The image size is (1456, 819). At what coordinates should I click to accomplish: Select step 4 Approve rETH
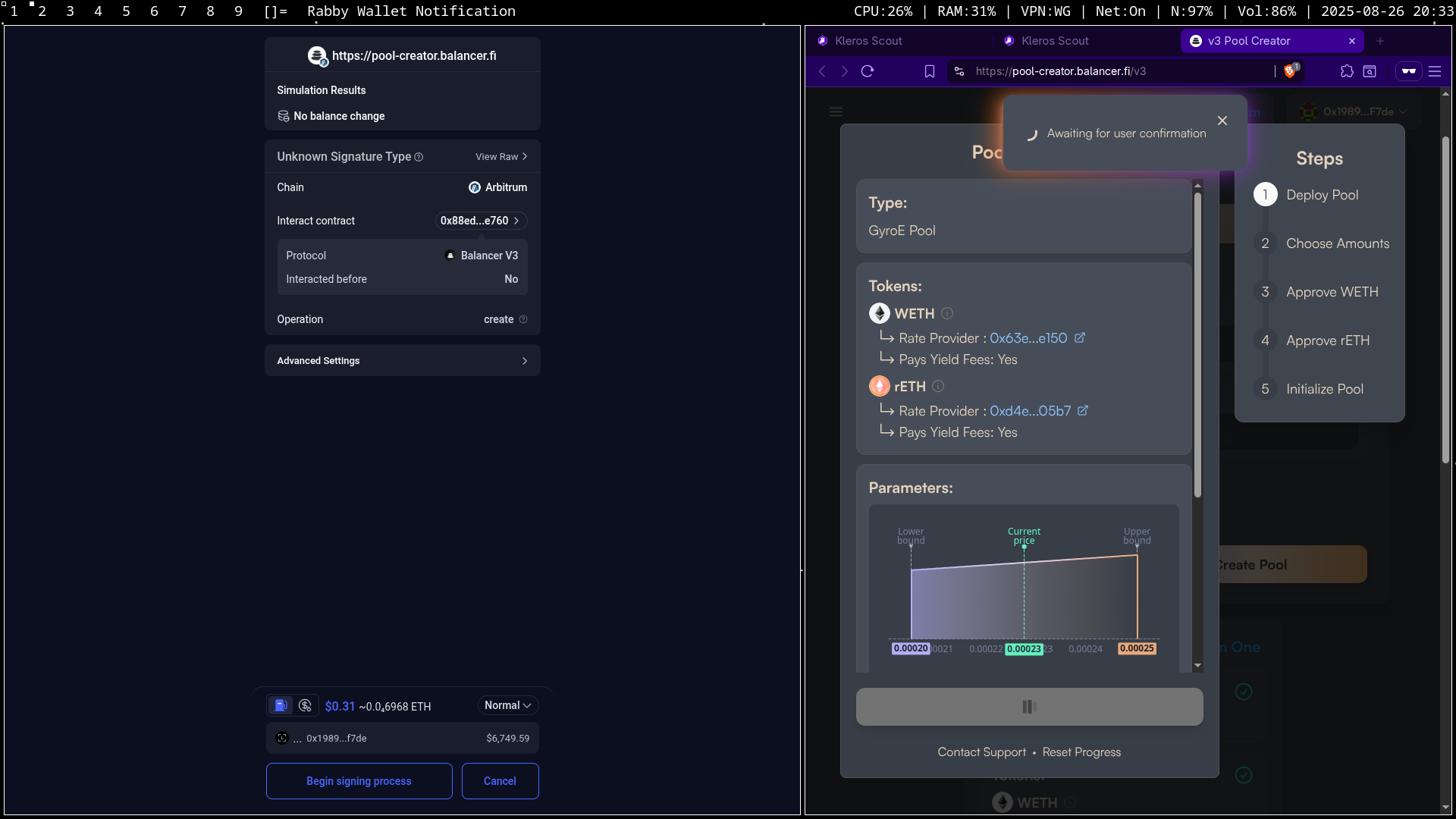tap(1312, 340)
